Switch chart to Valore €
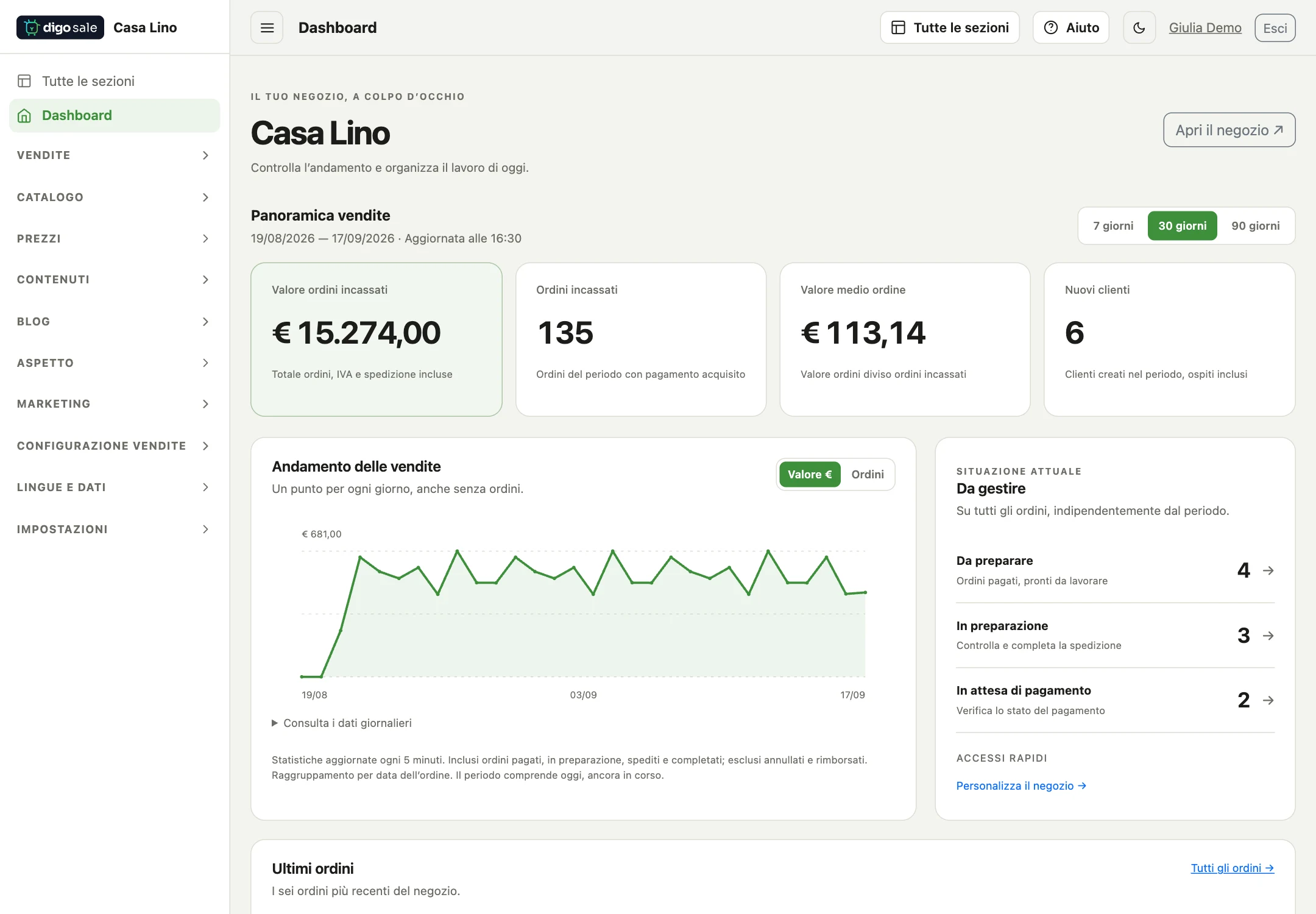 810,474
